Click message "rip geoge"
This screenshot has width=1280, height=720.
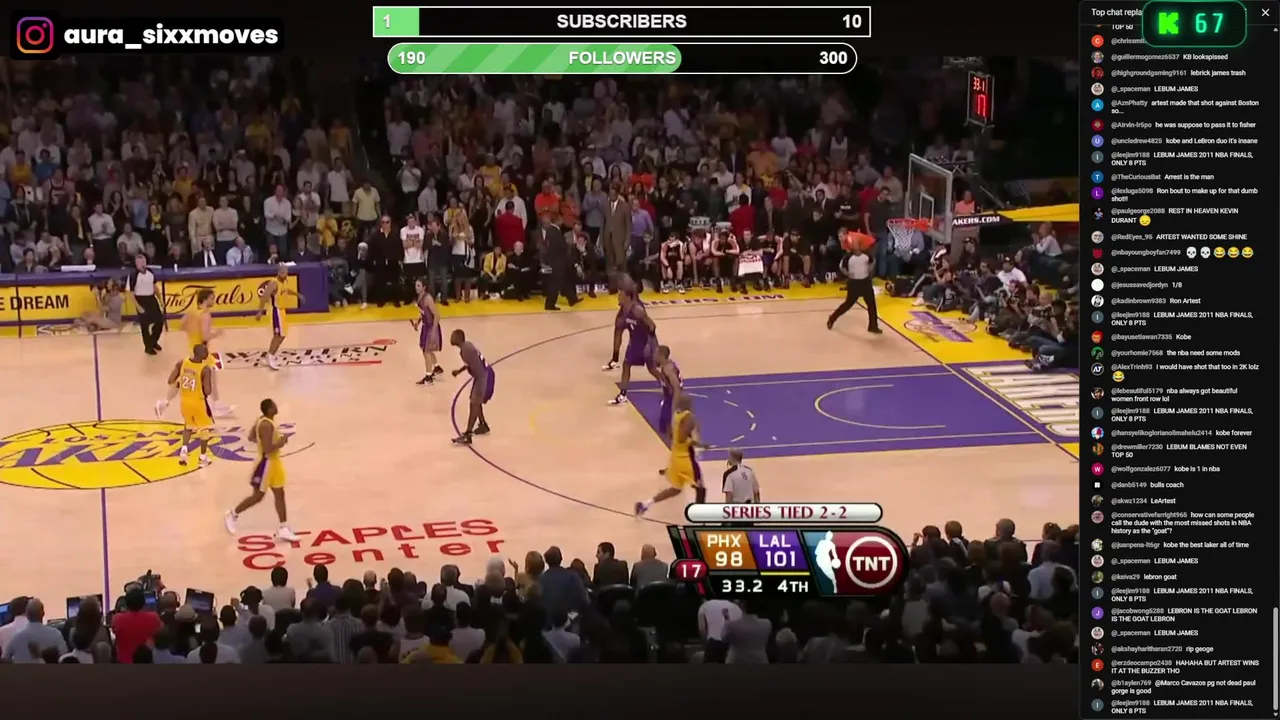click(x=1199, y=649)
